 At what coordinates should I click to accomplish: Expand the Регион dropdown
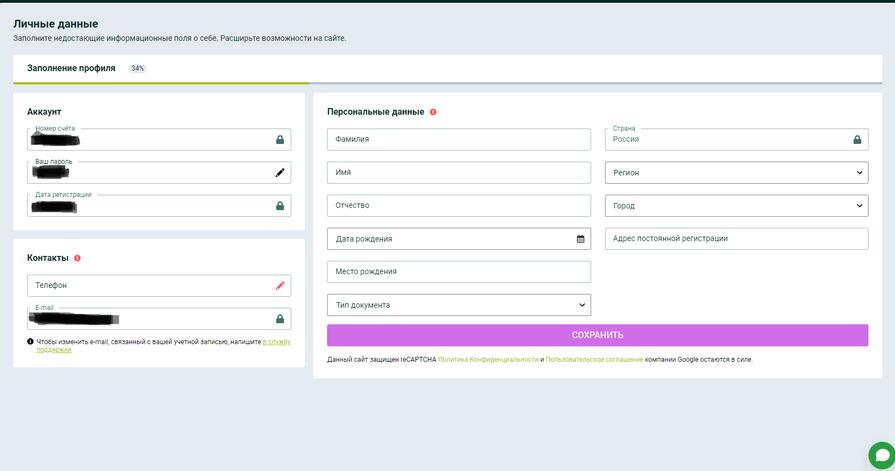[x=736, y=172]
